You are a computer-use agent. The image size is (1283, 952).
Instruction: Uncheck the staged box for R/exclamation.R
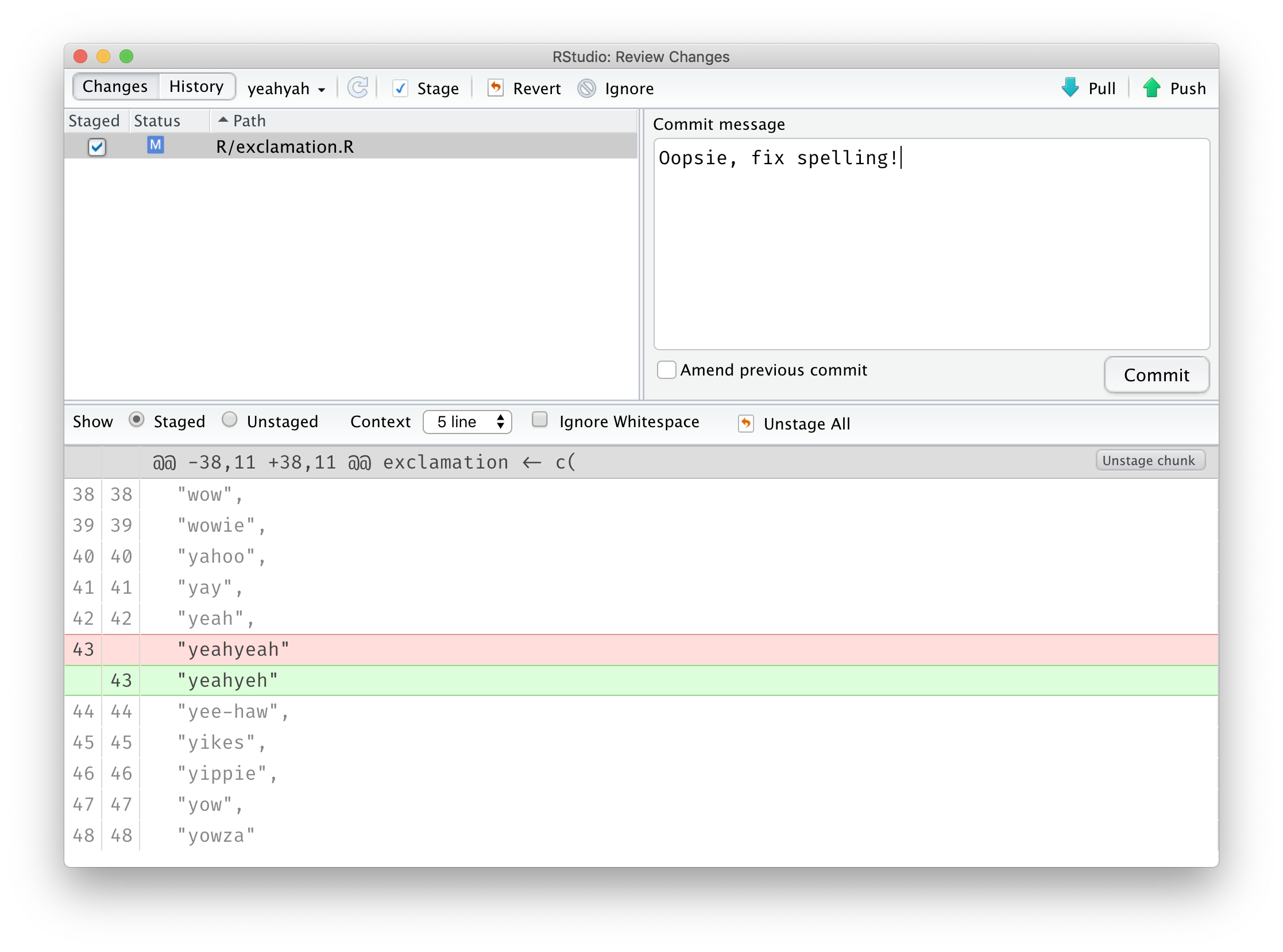tap(97, 147)
